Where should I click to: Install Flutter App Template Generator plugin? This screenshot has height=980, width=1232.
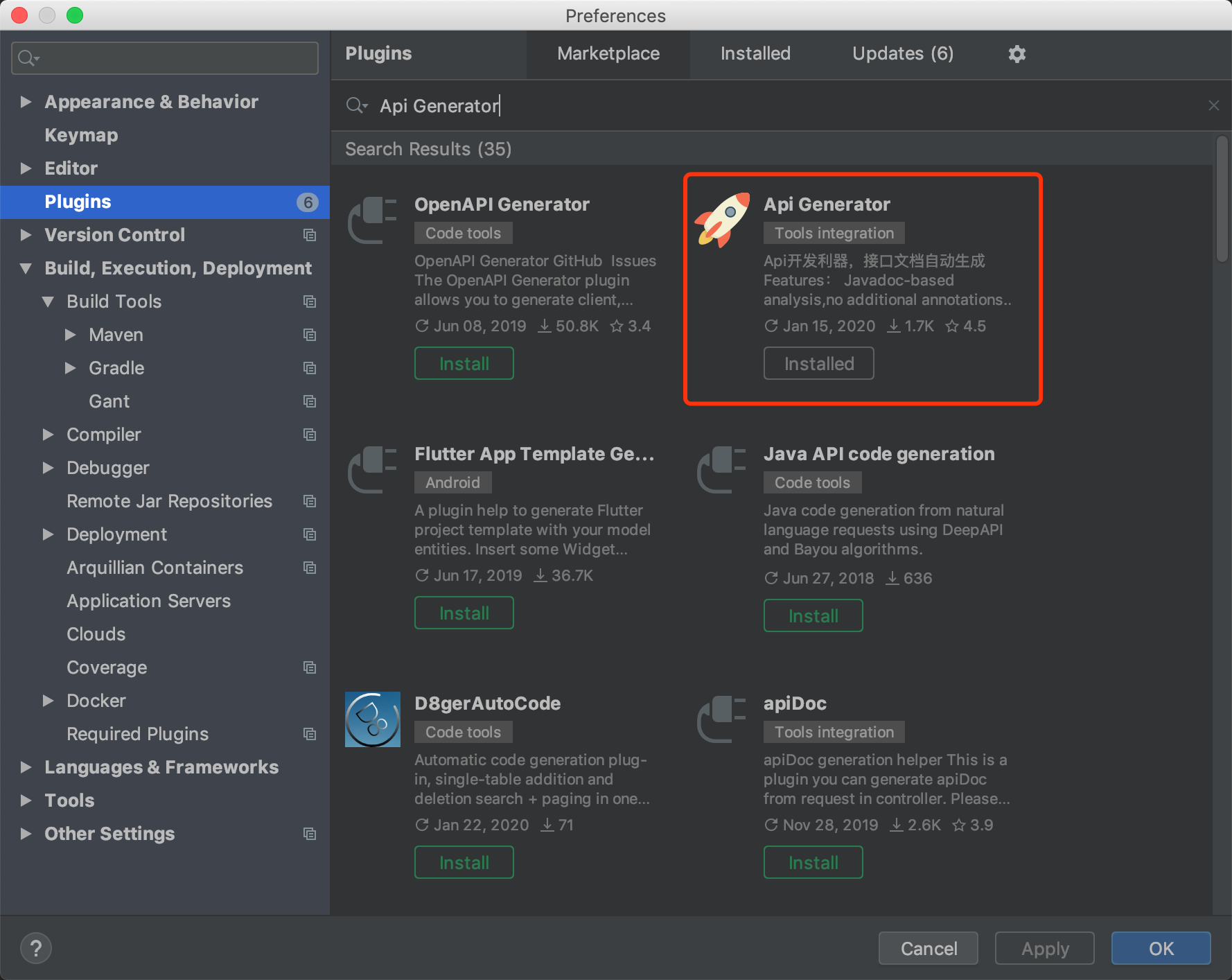tap(464, 613)
